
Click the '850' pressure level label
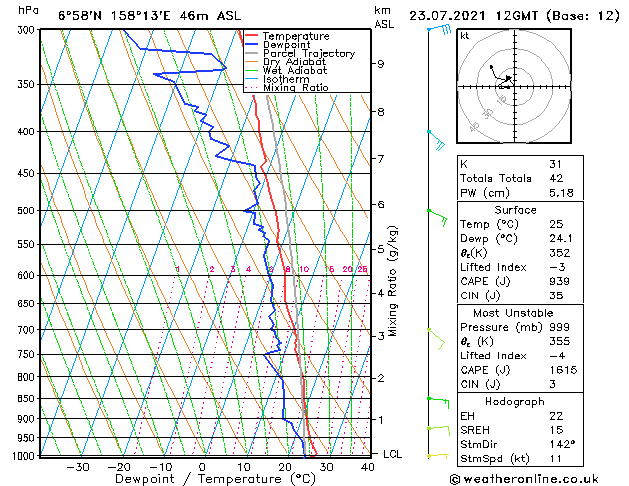coord(26,399)
